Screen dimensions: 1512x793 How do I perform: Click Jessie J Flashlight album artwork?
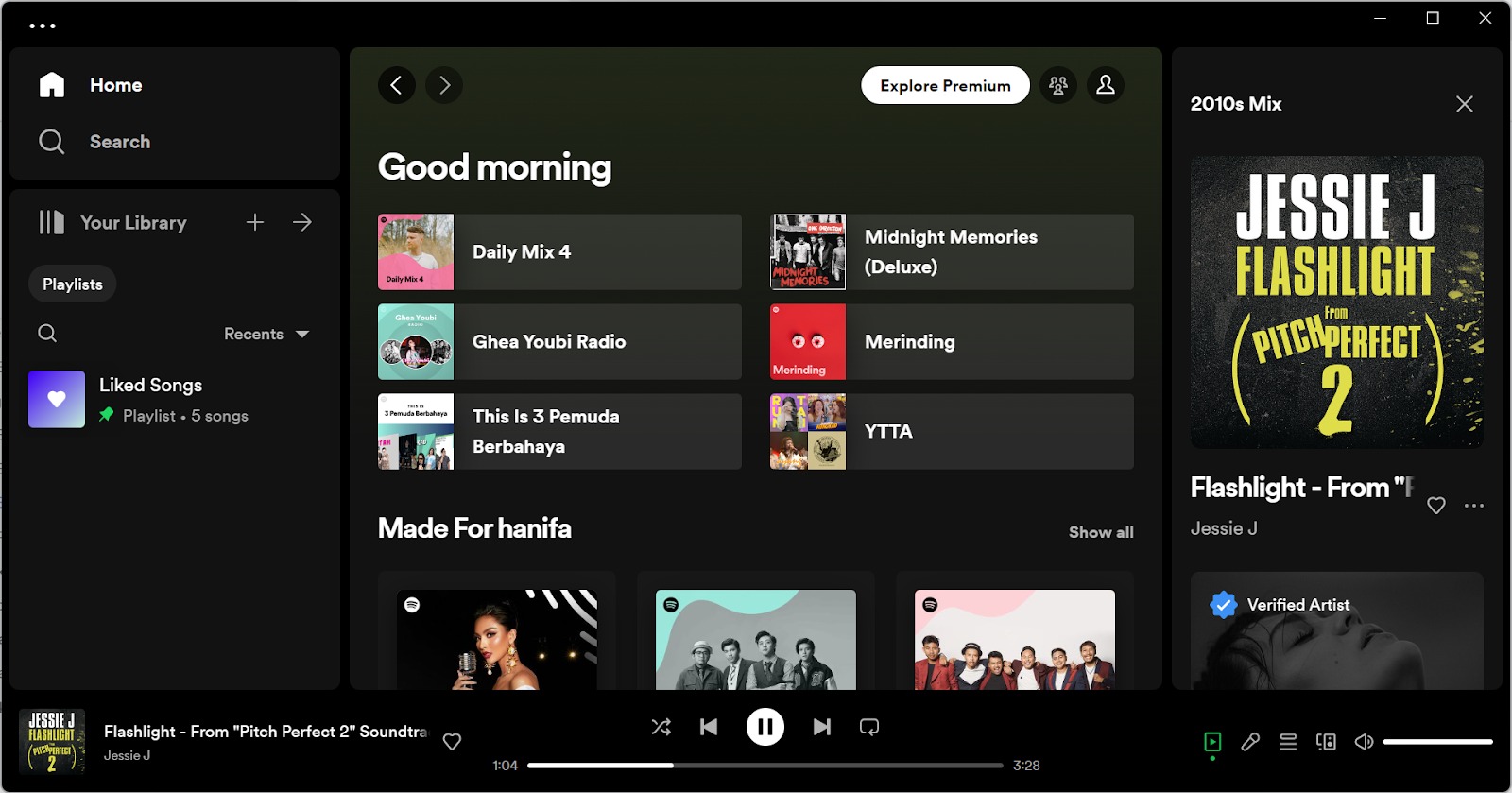(x=1337, y=302)
